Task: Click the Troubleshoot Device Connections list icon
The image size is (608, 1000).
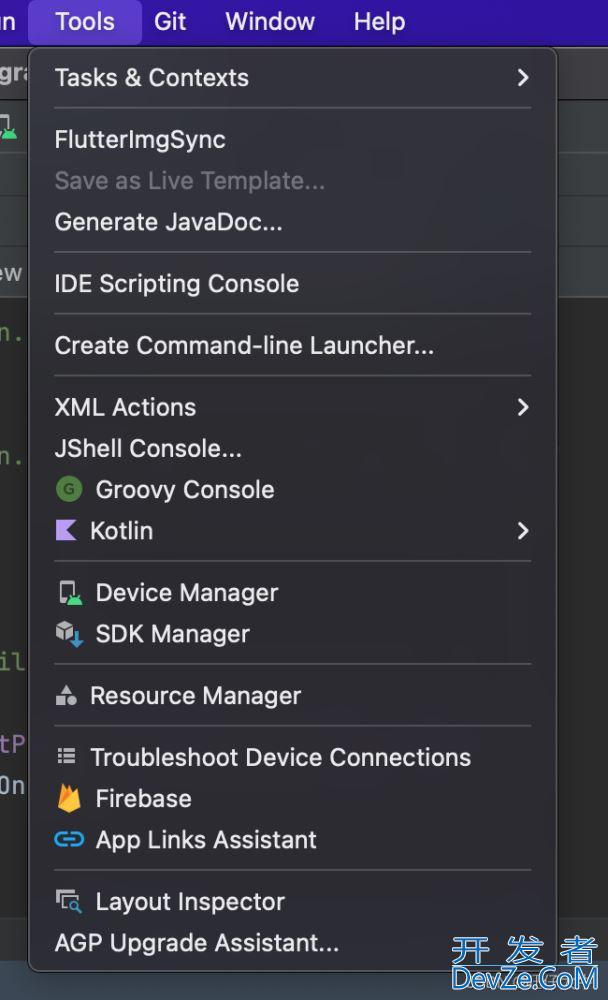Action: point(66,756)
